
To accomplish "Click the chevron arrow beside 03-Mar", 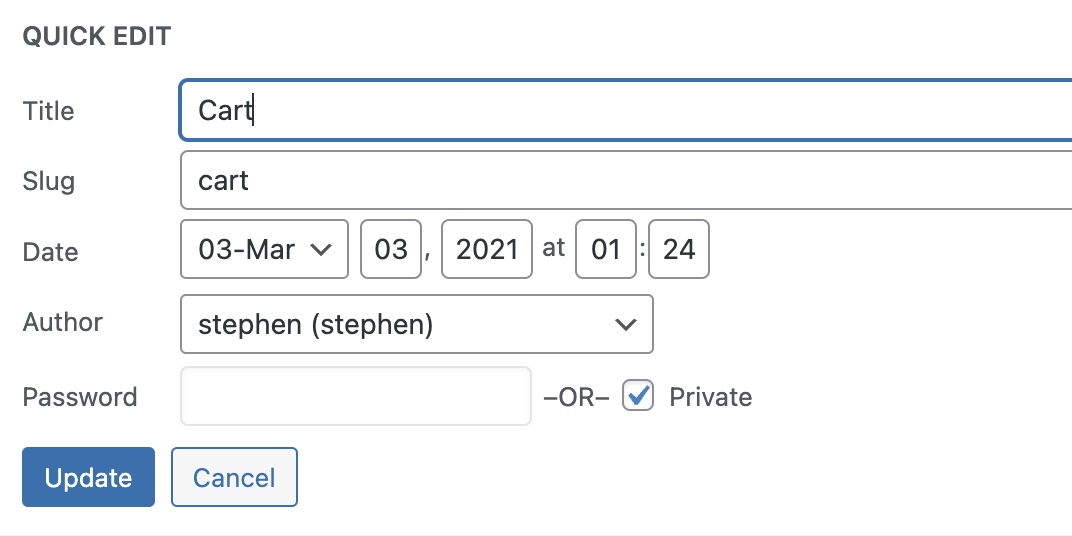I will click(322, 249).
